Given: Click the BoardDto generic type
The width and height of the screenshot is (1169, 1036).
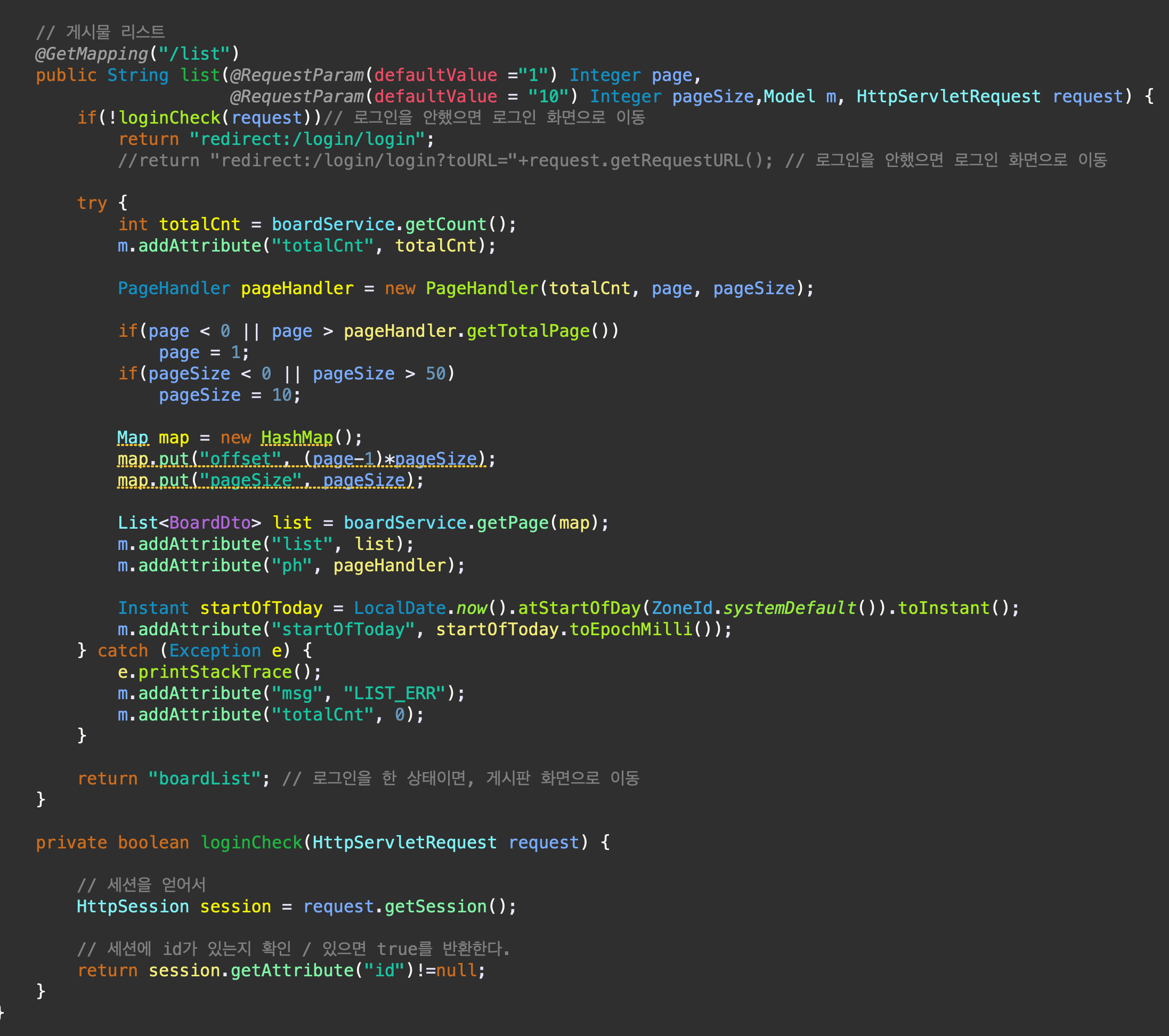Looking at the screenshot, I should 210,523.
